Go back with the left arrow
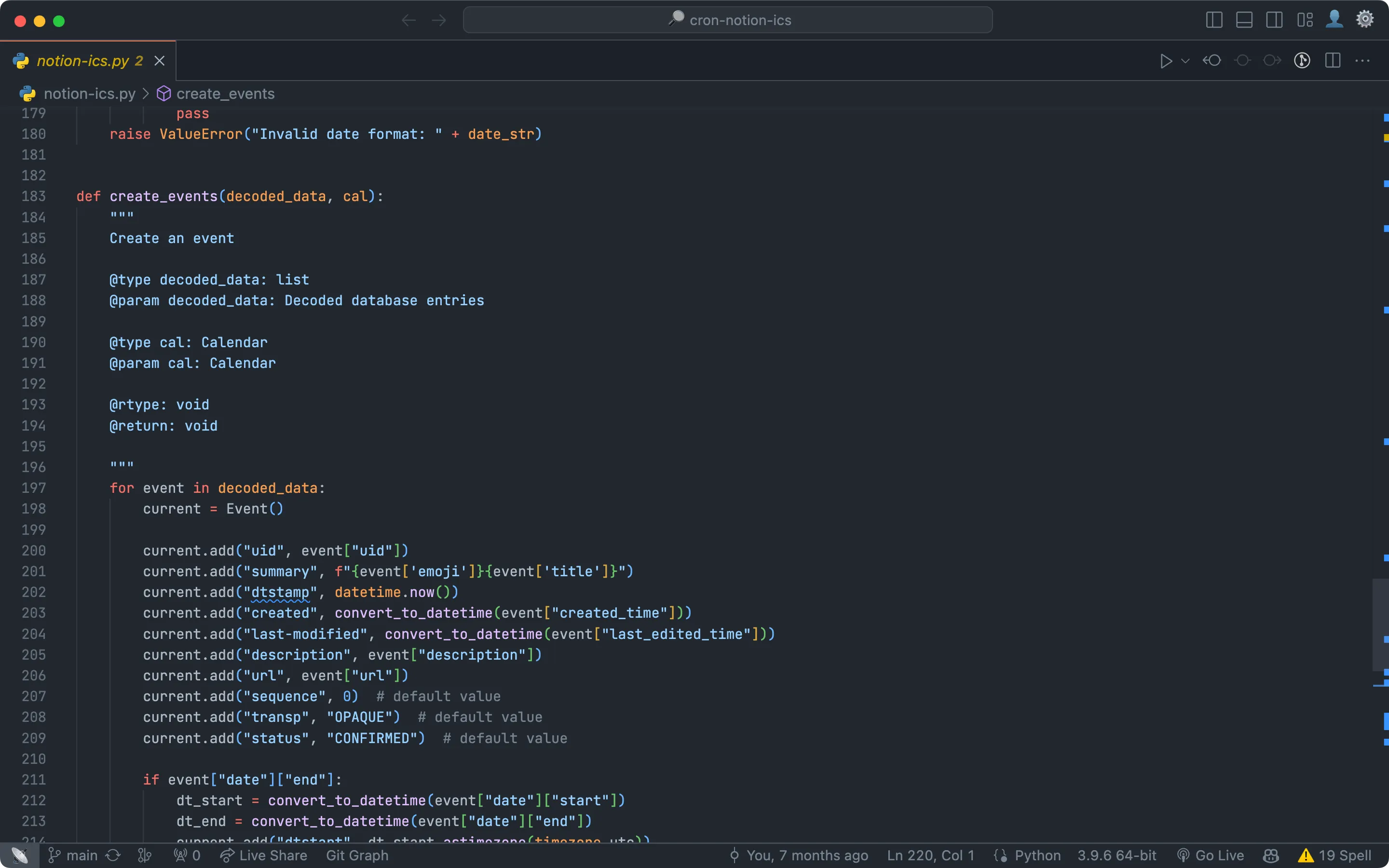This screenshot has height=868, width=1389. [409, 21]
